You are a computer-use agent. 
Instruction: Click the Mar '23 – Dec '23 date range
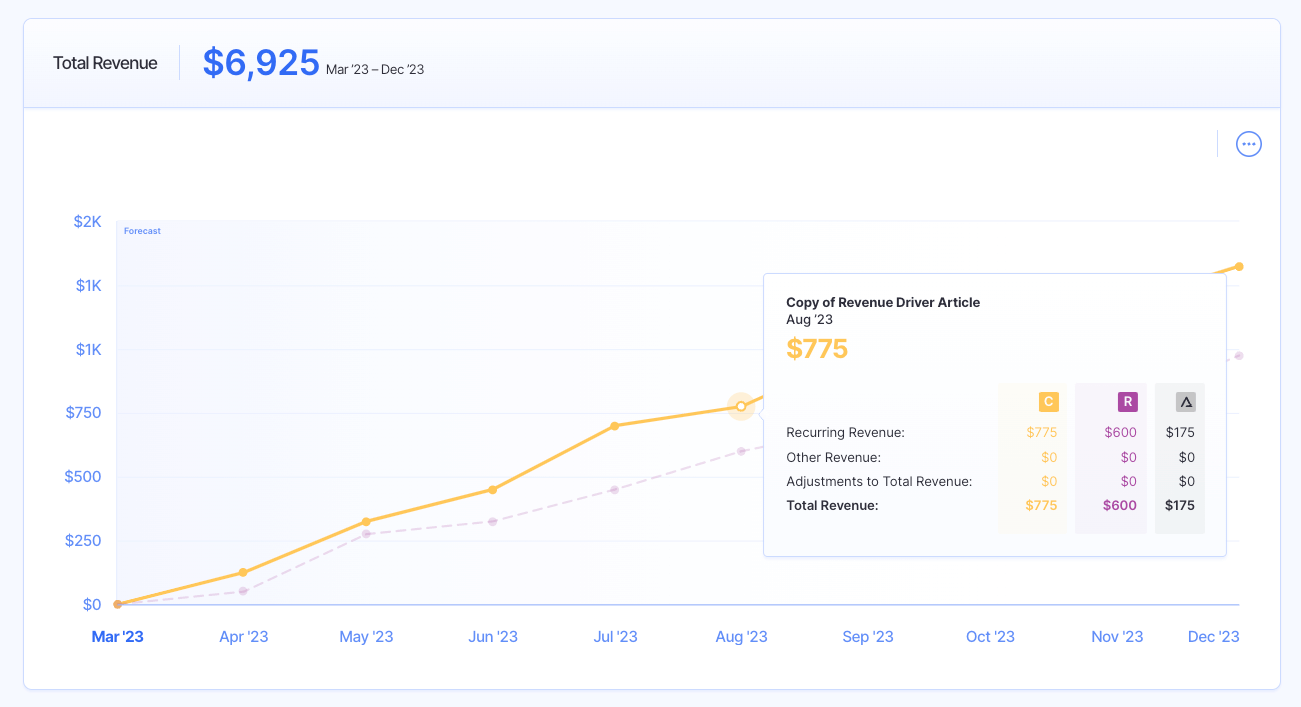[375, 70]
